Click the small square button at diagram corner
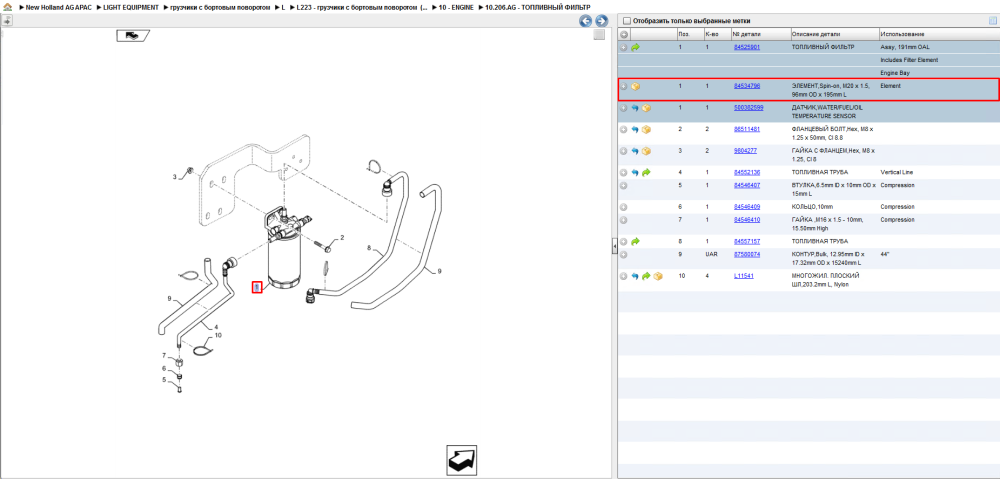The image size is (1000, 479). [599, 35]
